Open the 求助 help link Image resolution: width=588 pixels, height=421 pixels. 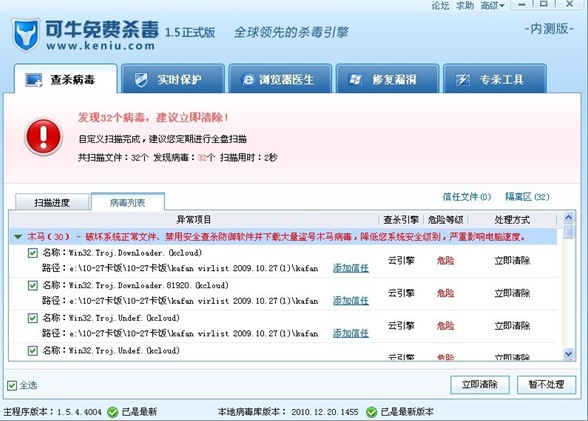465,6
